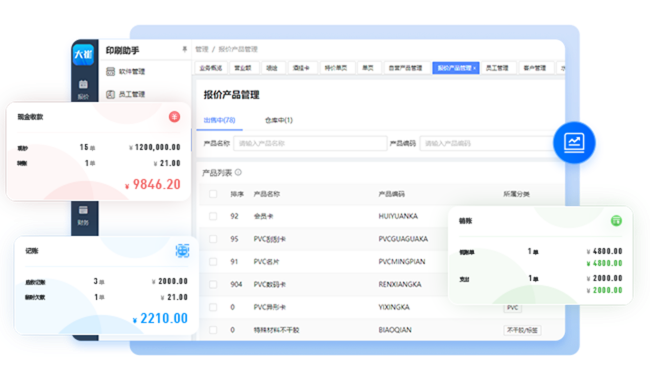Check the box for row PVCGUAGUAKA

pos(213,239)
